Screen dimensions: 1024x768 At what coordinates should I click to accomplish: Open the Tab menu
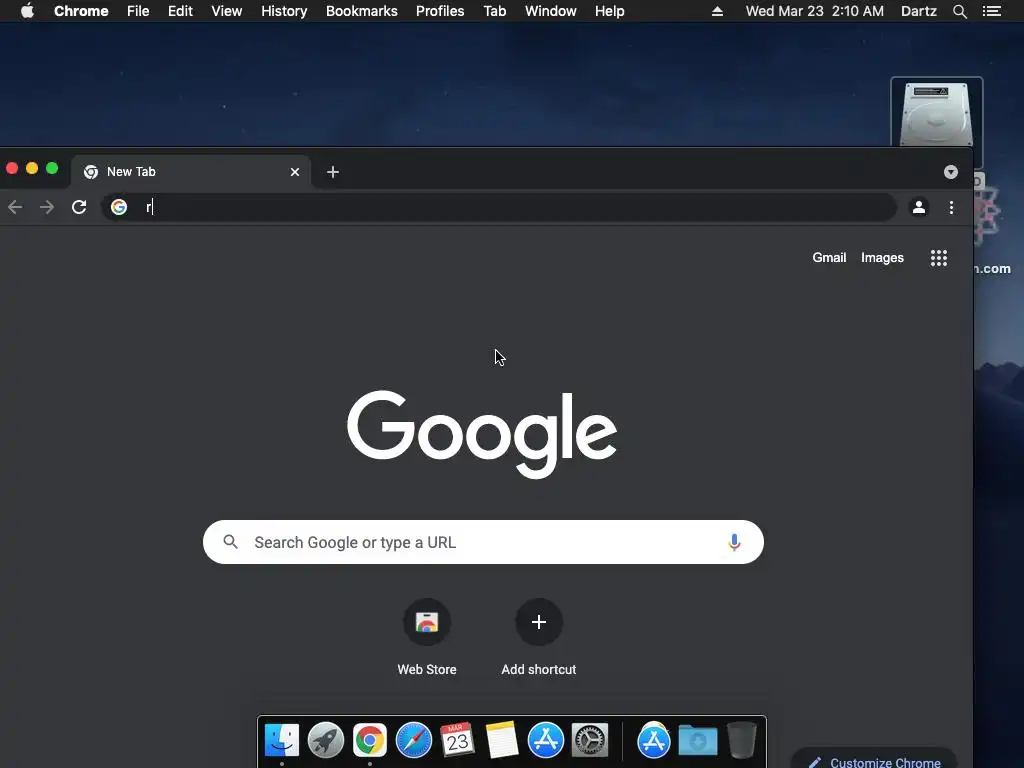click(x=494, y=11)
